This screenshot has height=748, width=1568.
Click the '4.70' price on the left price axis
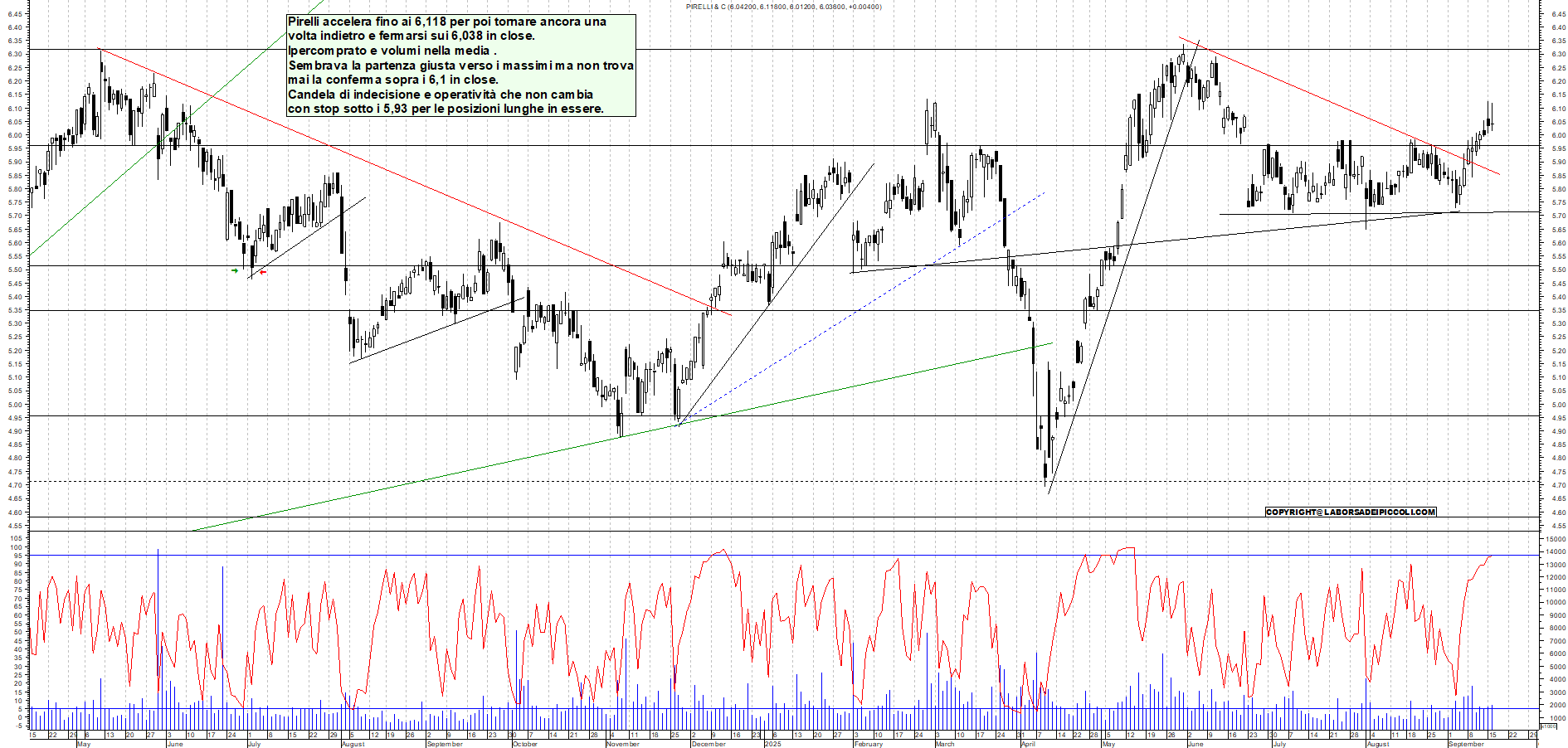pyautogui.click(x=15, y=485)
